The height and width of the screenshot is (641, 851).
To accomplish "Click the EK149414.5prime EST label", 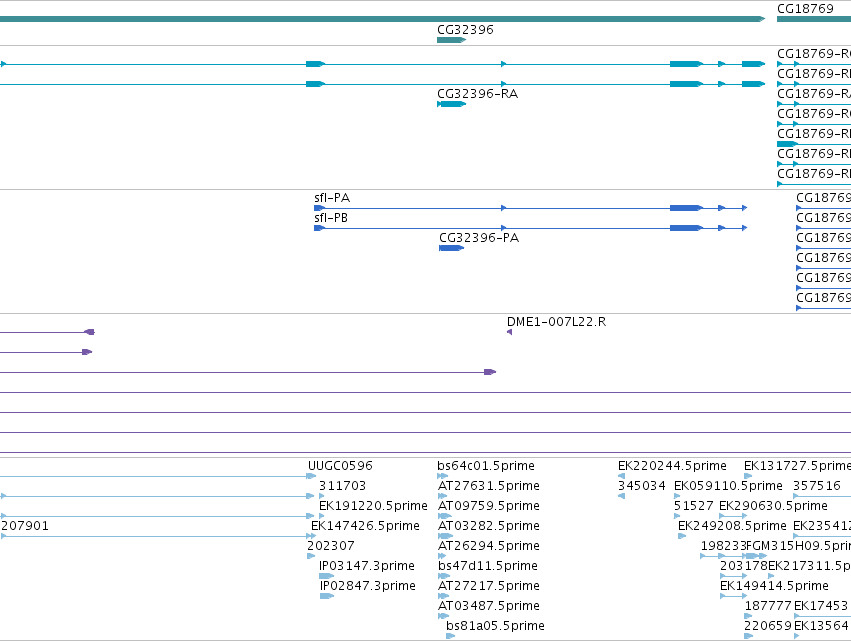I will [774, 586].
